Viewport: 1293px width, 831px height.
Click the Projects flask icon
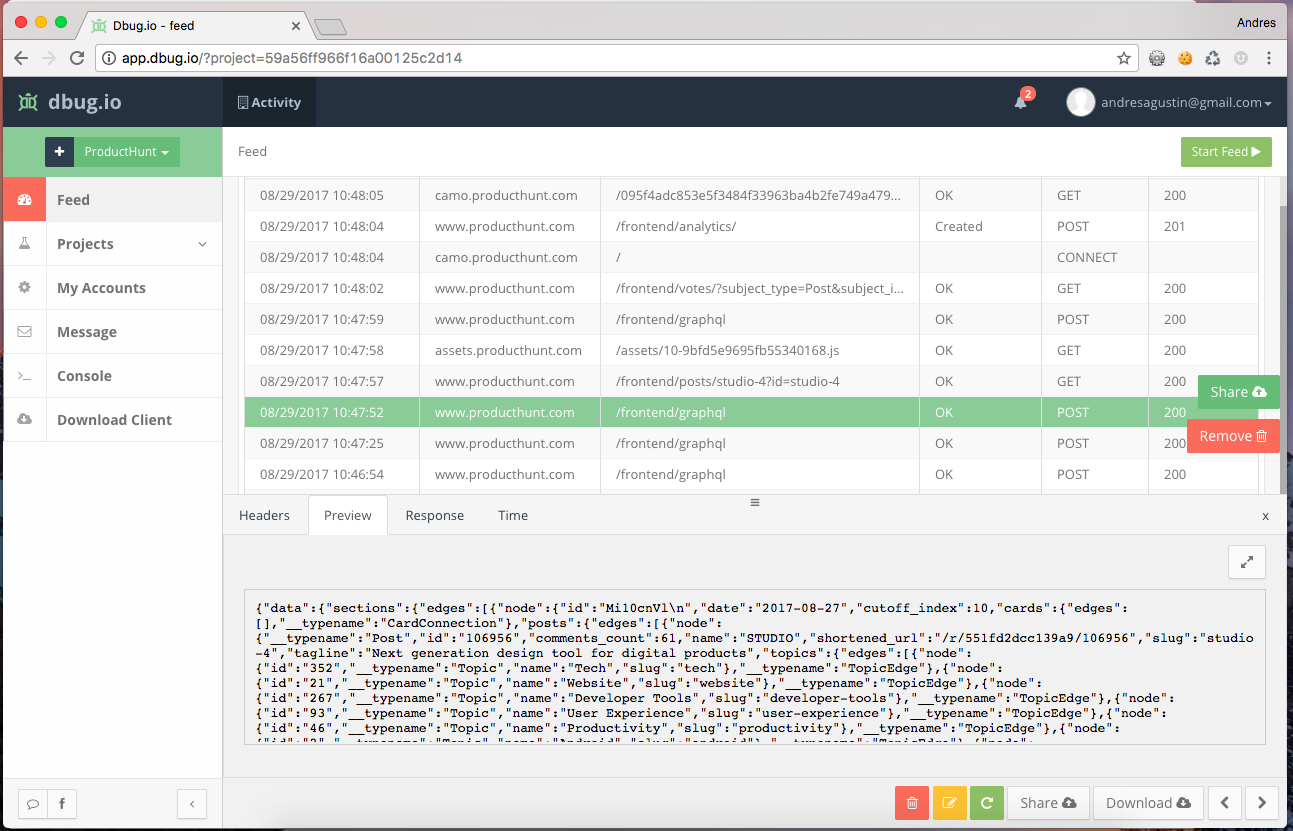25,243
